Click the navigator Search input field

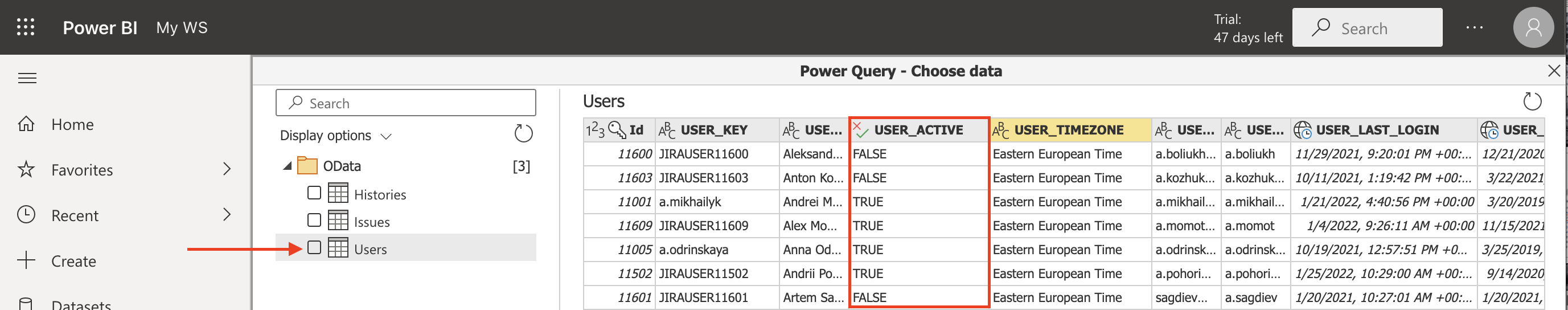tap(406, 103)
